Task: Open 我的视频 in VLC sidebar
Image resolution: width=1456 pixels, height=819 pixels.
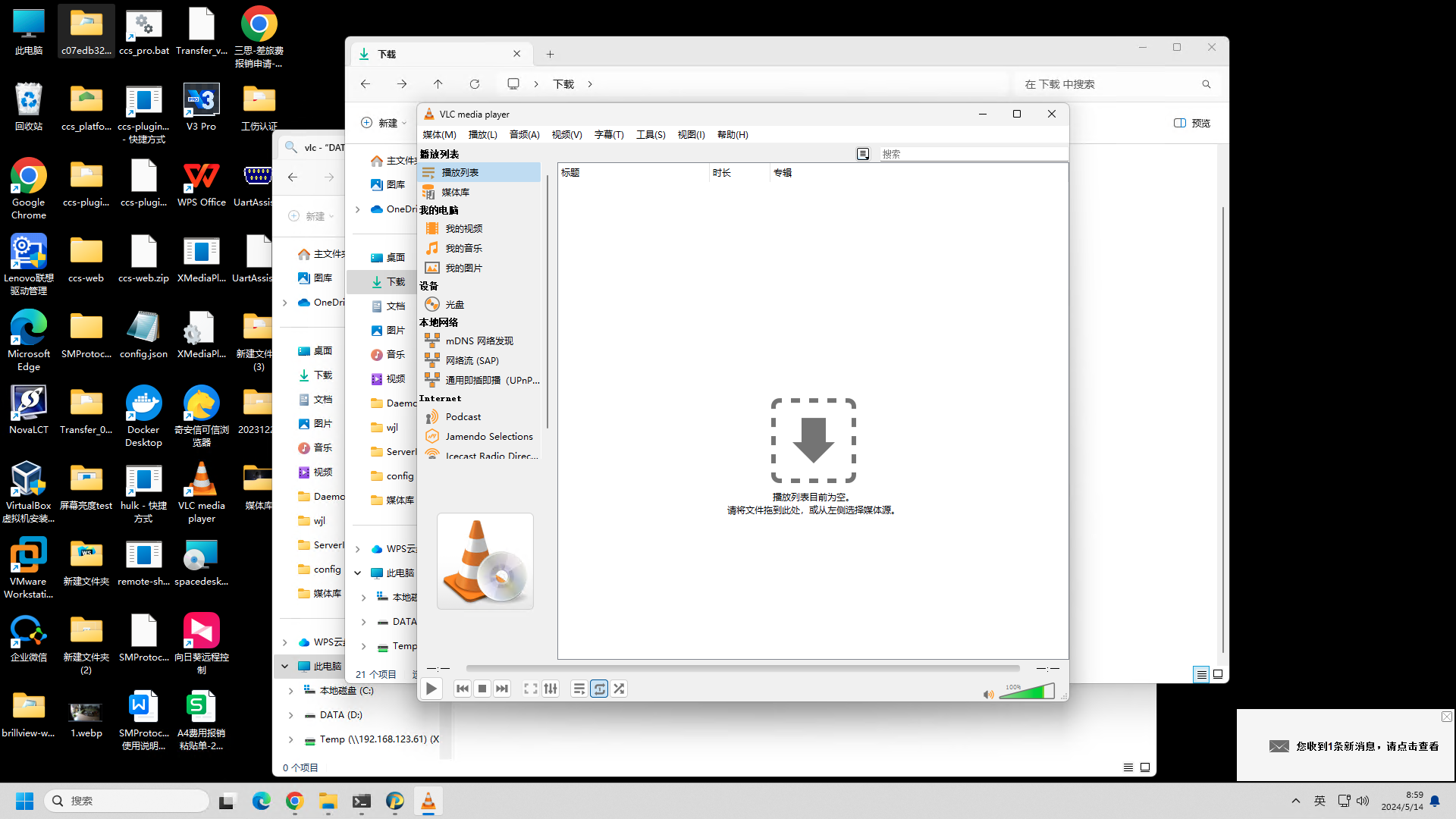Action: [x=480, y=228]
